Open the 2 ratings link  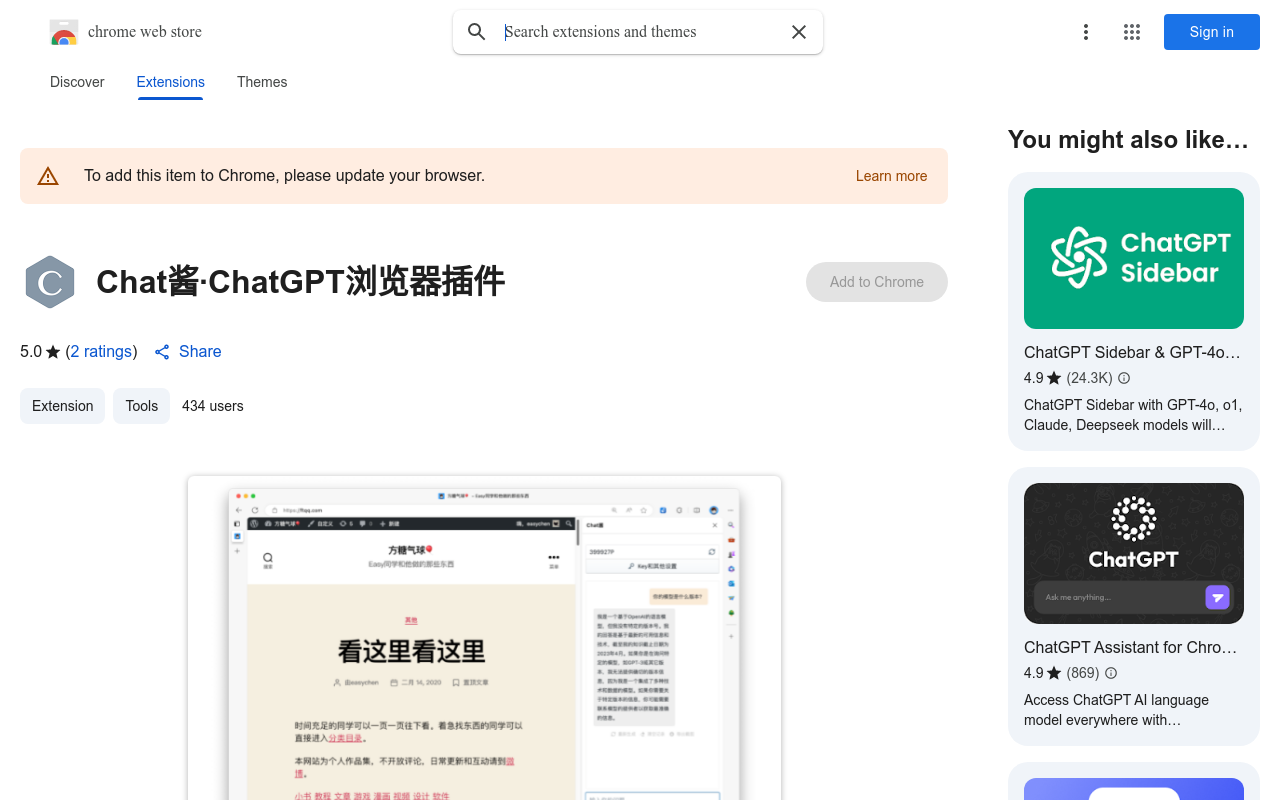[x=101, y=352]
